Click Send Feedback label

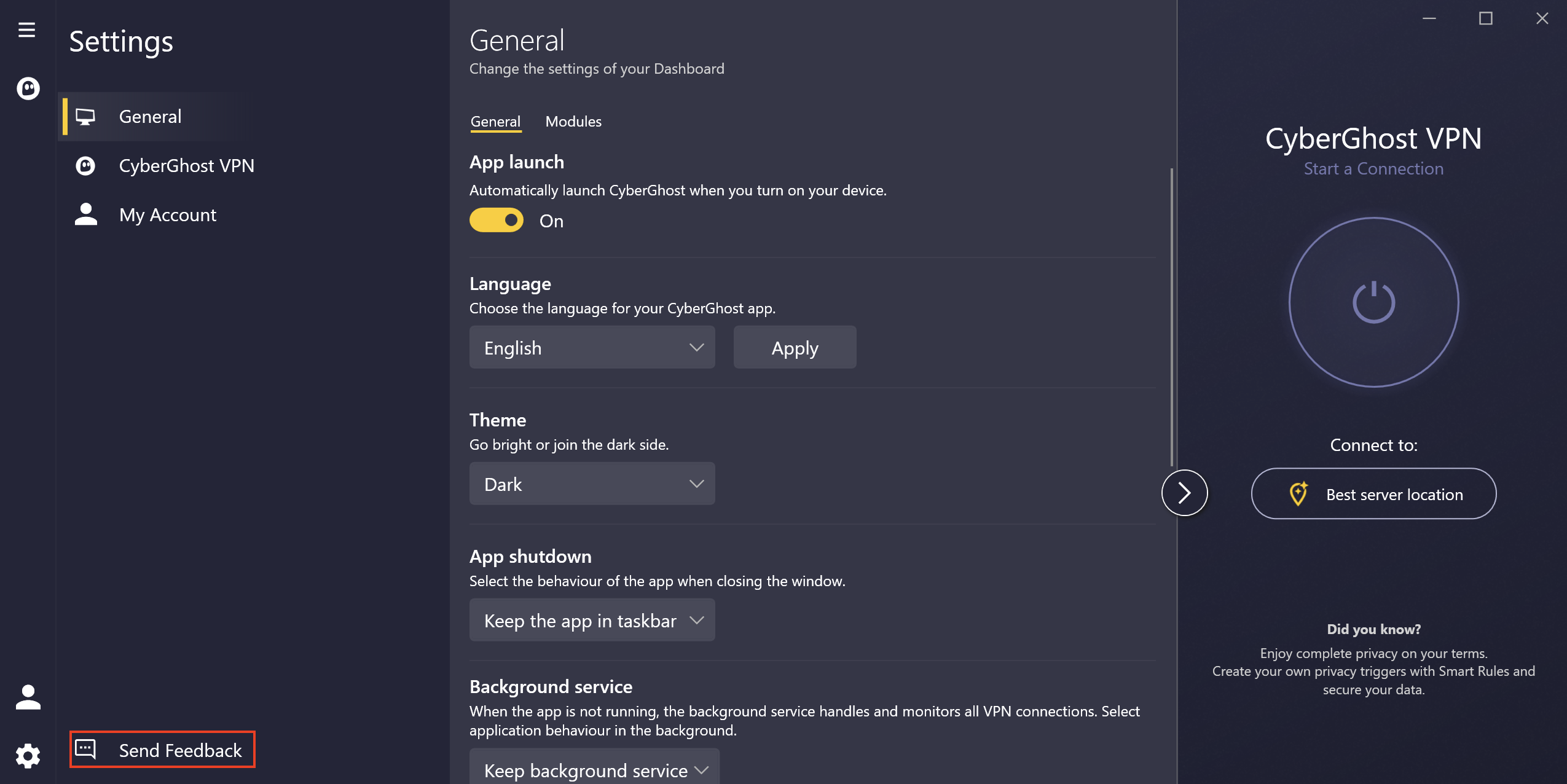click(x=180, y=750)
